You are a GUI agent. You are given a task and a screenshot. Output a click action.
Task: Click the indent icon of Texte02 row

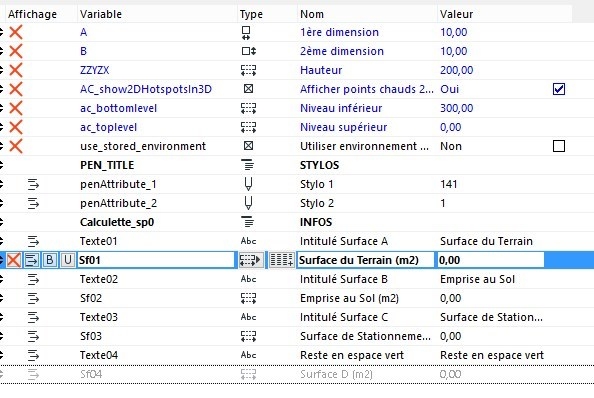coord(33,279)
